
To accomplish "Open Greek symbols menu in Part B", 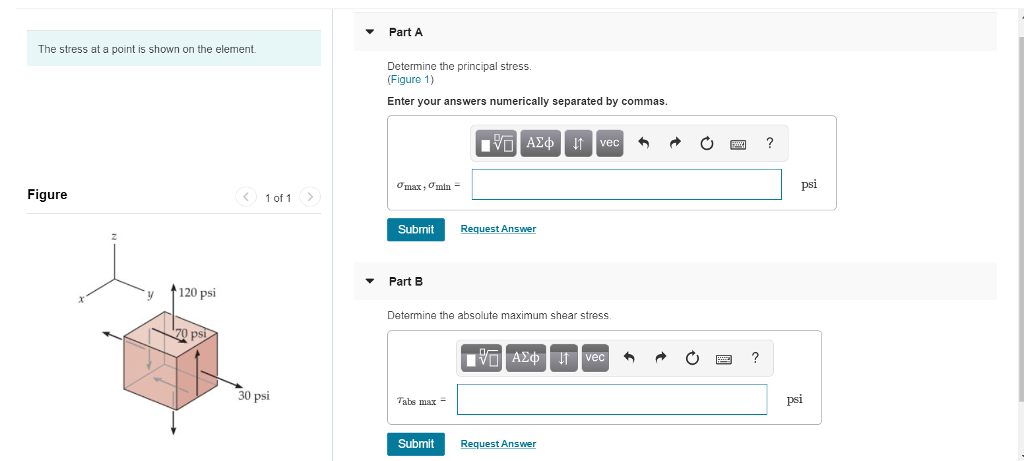I will [x=526, y=358].
